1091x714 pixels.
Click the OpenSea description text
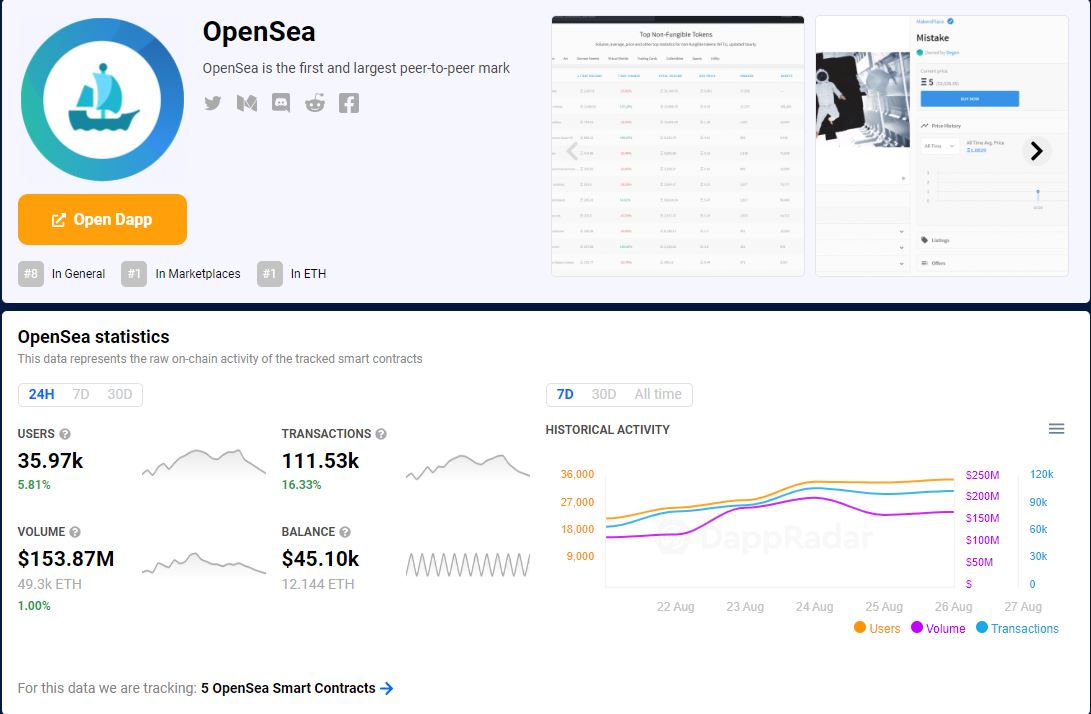356,68
